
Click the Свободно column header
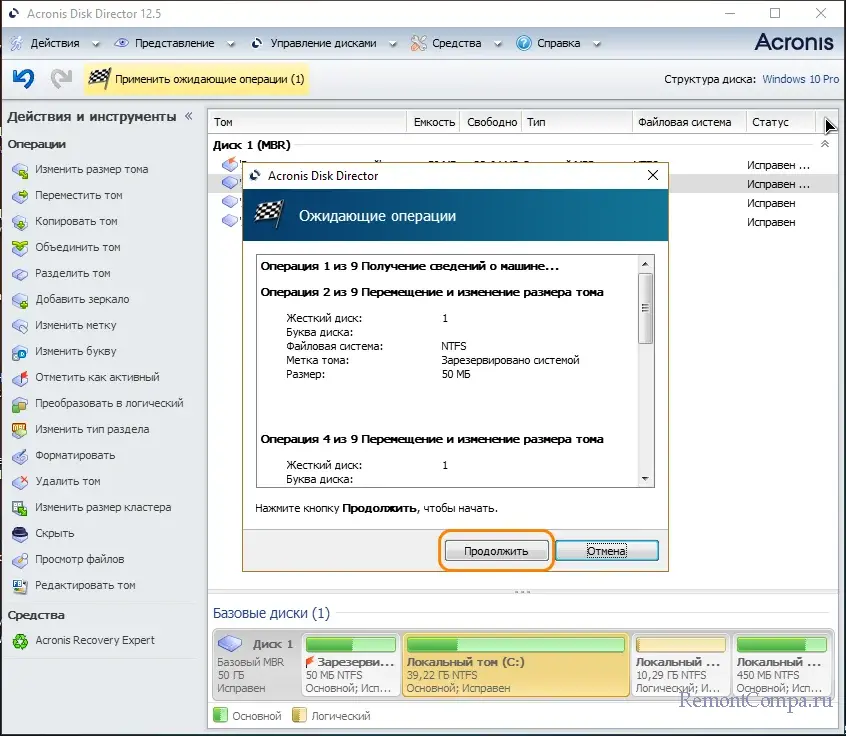(x=491, y=122)
